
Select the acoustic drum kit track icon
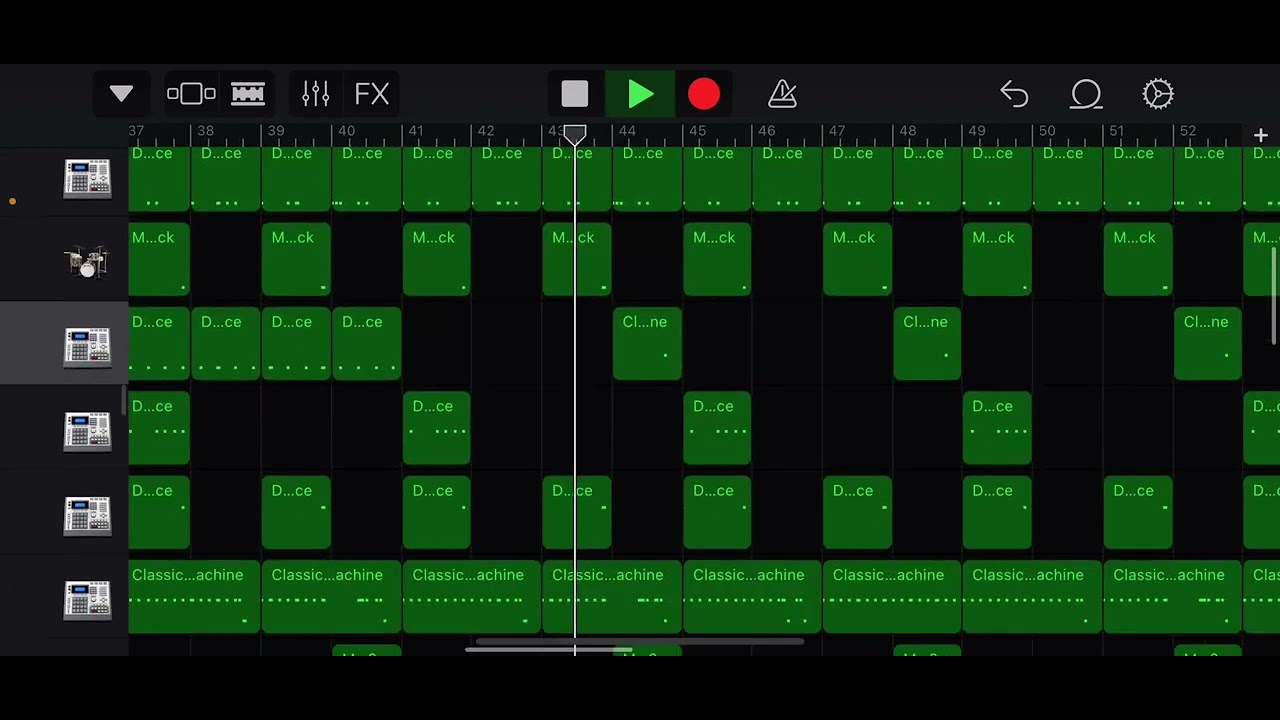tap(87, 262)
